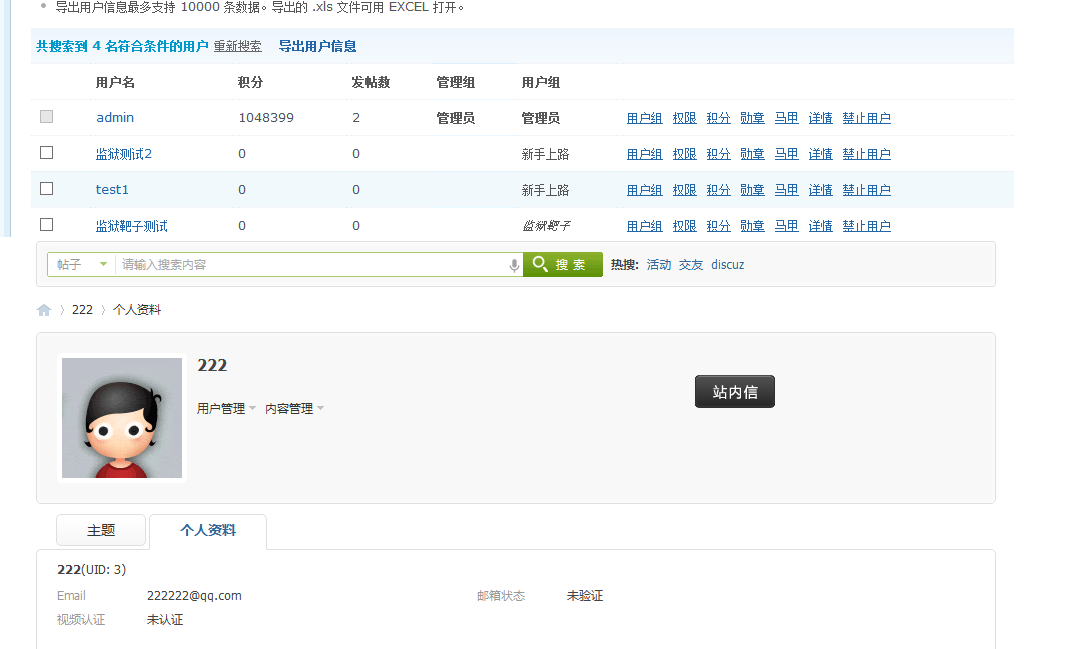The width and height of the screenshot is (1076, 649).
Task: Switch to the 主题 tab
Action: coord(101,530)
